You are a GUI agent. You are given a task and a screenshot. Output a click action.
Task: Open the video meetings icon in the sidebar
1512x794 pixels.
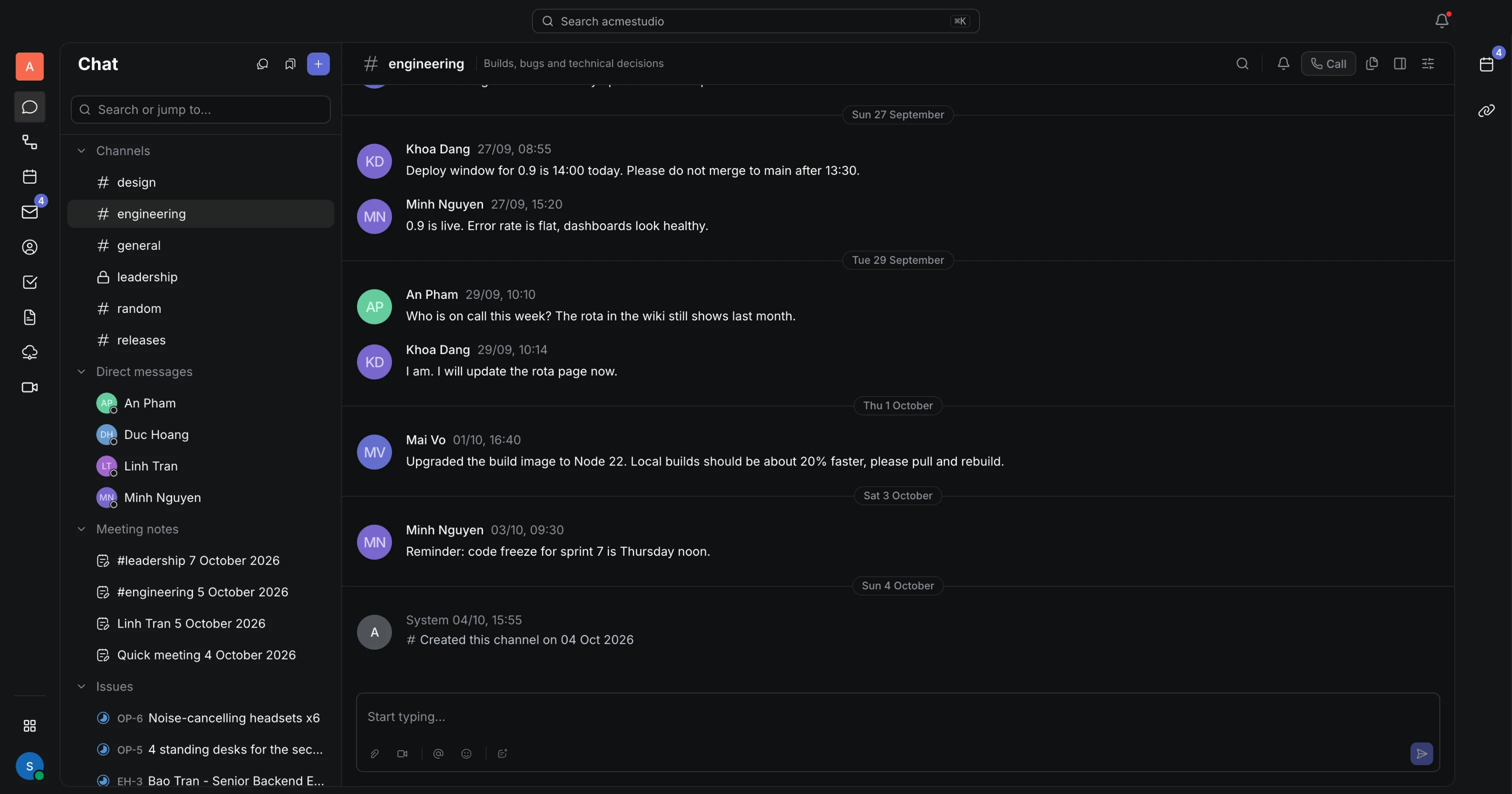click(x=29, y=387)
